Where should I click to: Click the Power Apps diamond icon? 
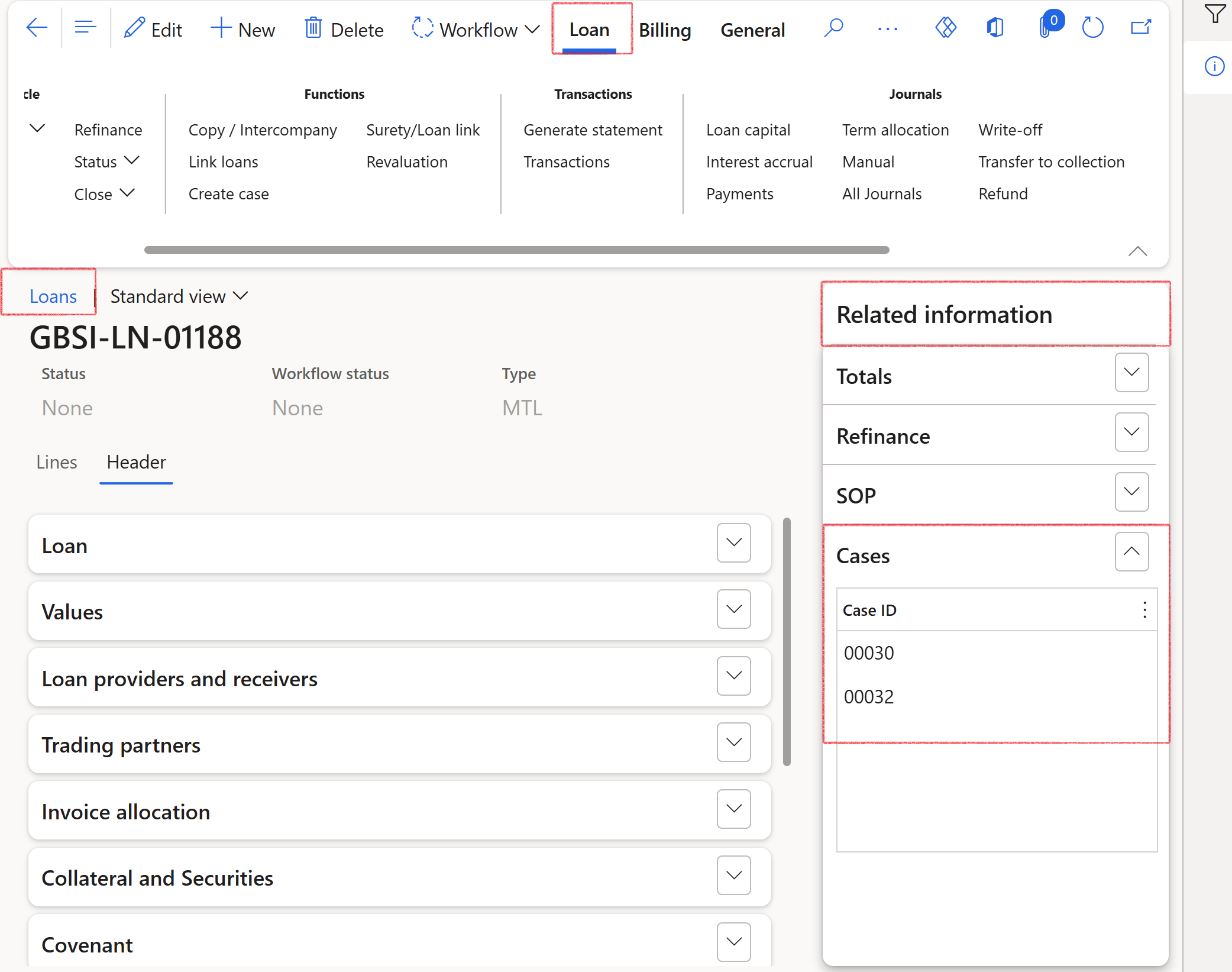[x=946, y=28]
